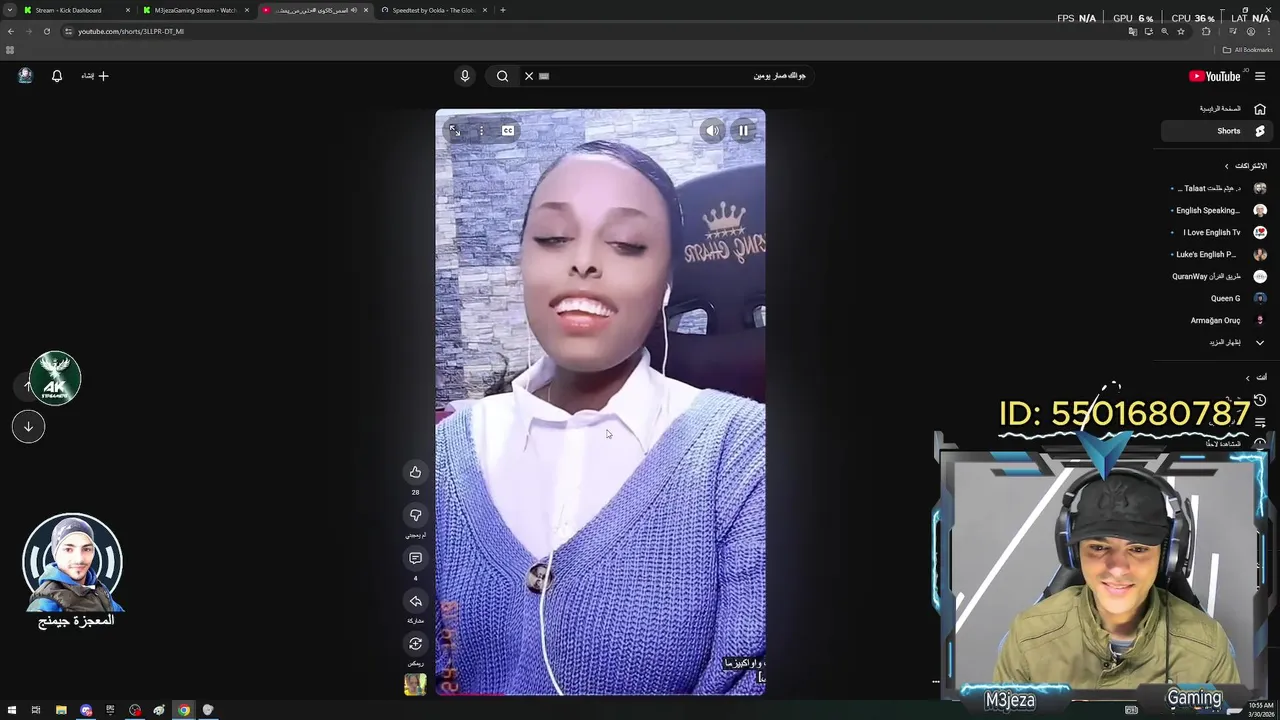The image size is (1280, 720).
Task: Open the All Bookmarks folder
Action: click(1247, 50)
